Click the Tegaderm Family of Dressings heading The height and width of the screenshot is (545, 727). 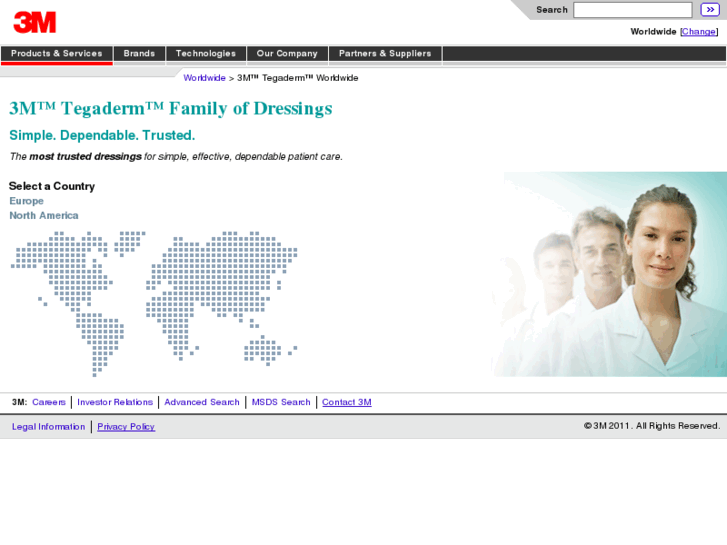click(x=171, y=109)
